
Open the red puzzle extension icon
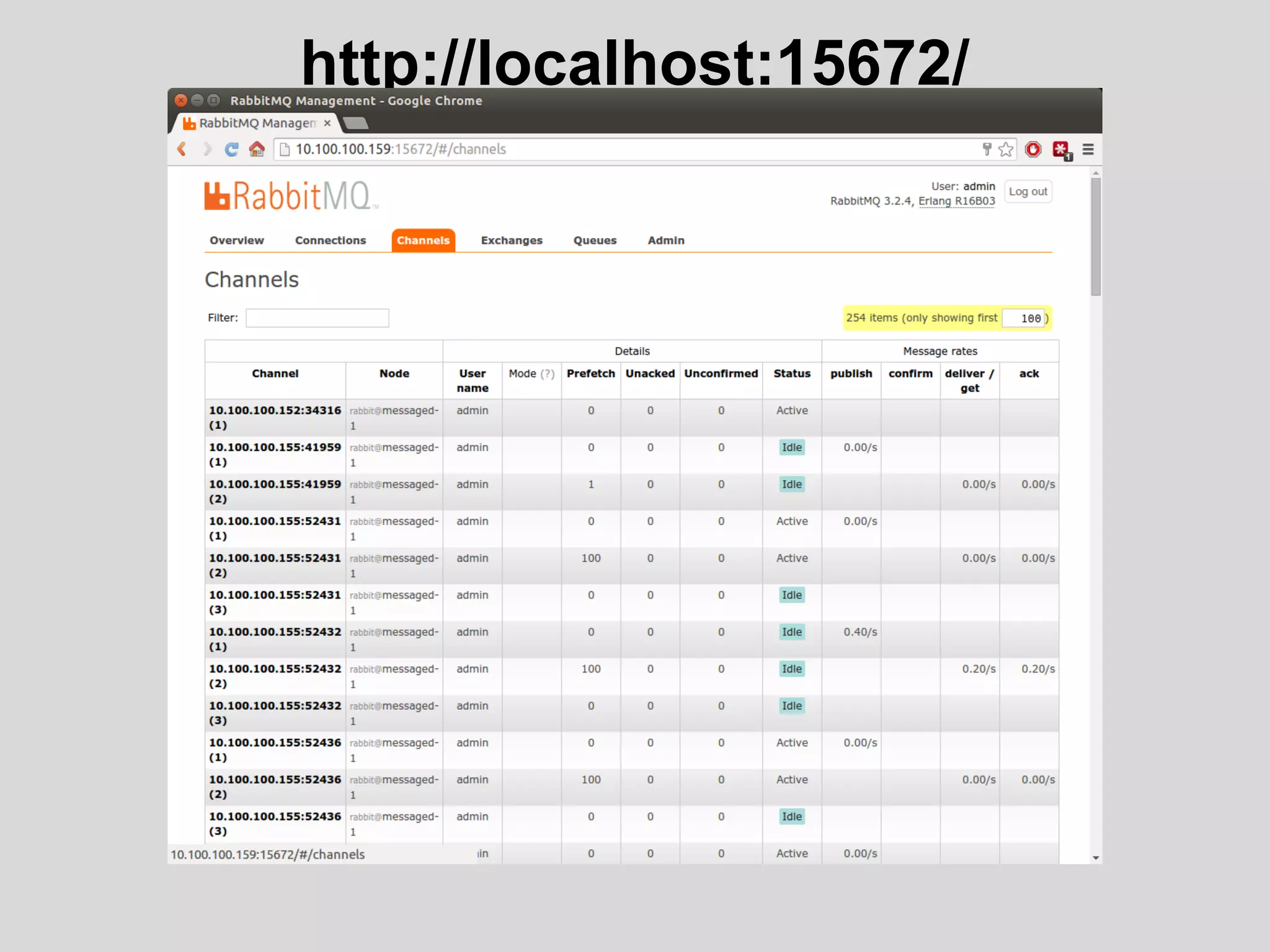(x=1062, y=151)
